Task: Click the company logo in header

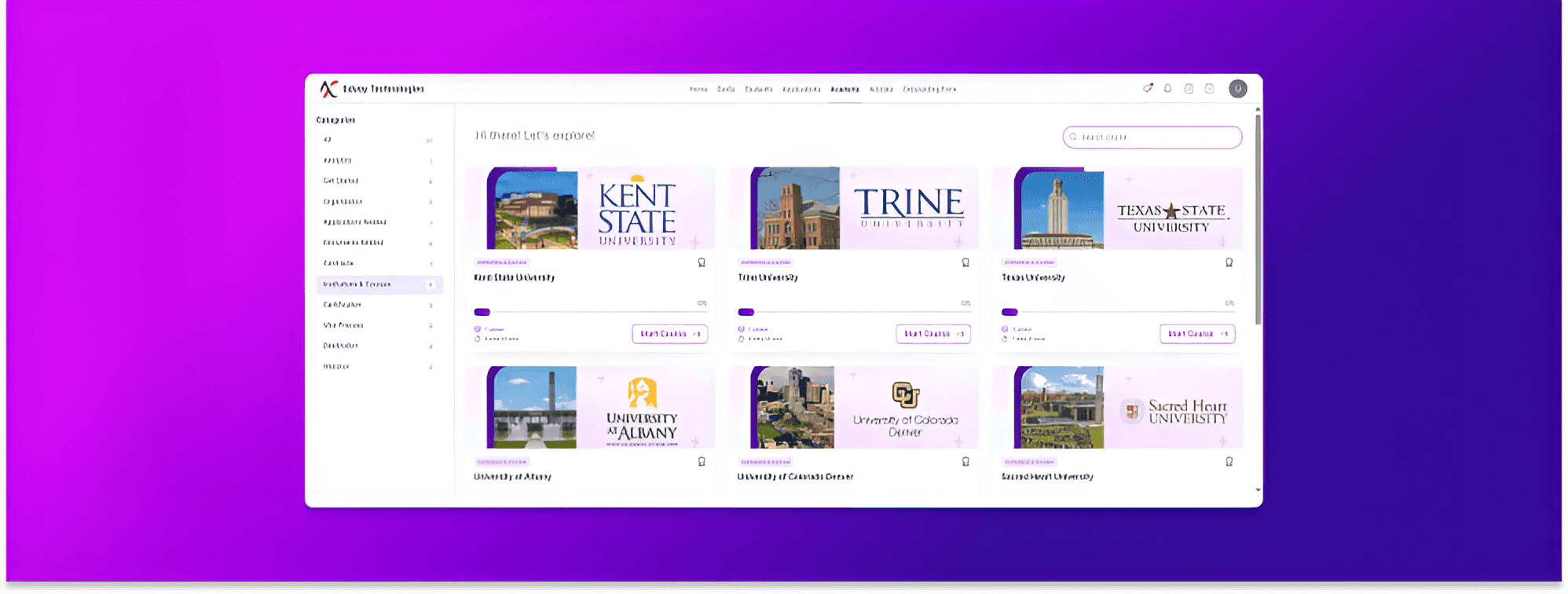Action: (329, 89)
